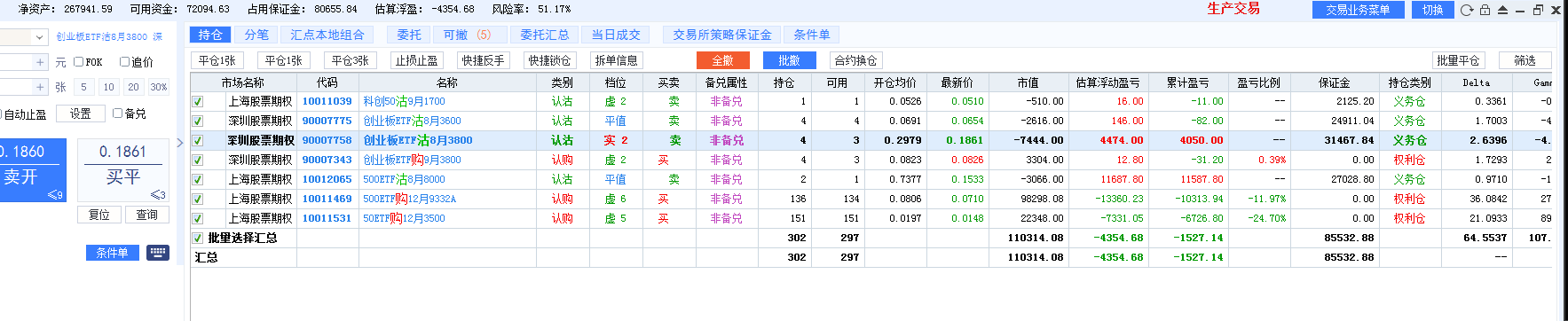Click the refresh icon in title bar

tap(1467, 10)
